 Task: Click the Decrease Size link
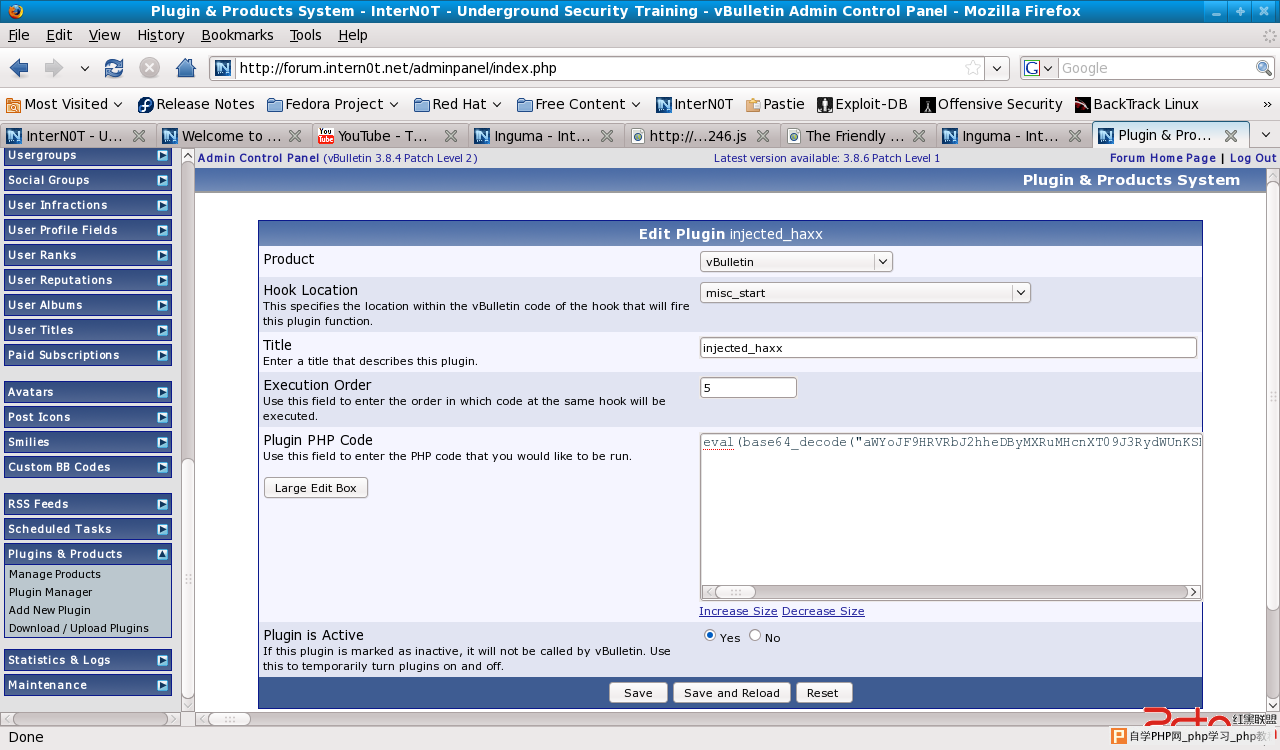823,611
